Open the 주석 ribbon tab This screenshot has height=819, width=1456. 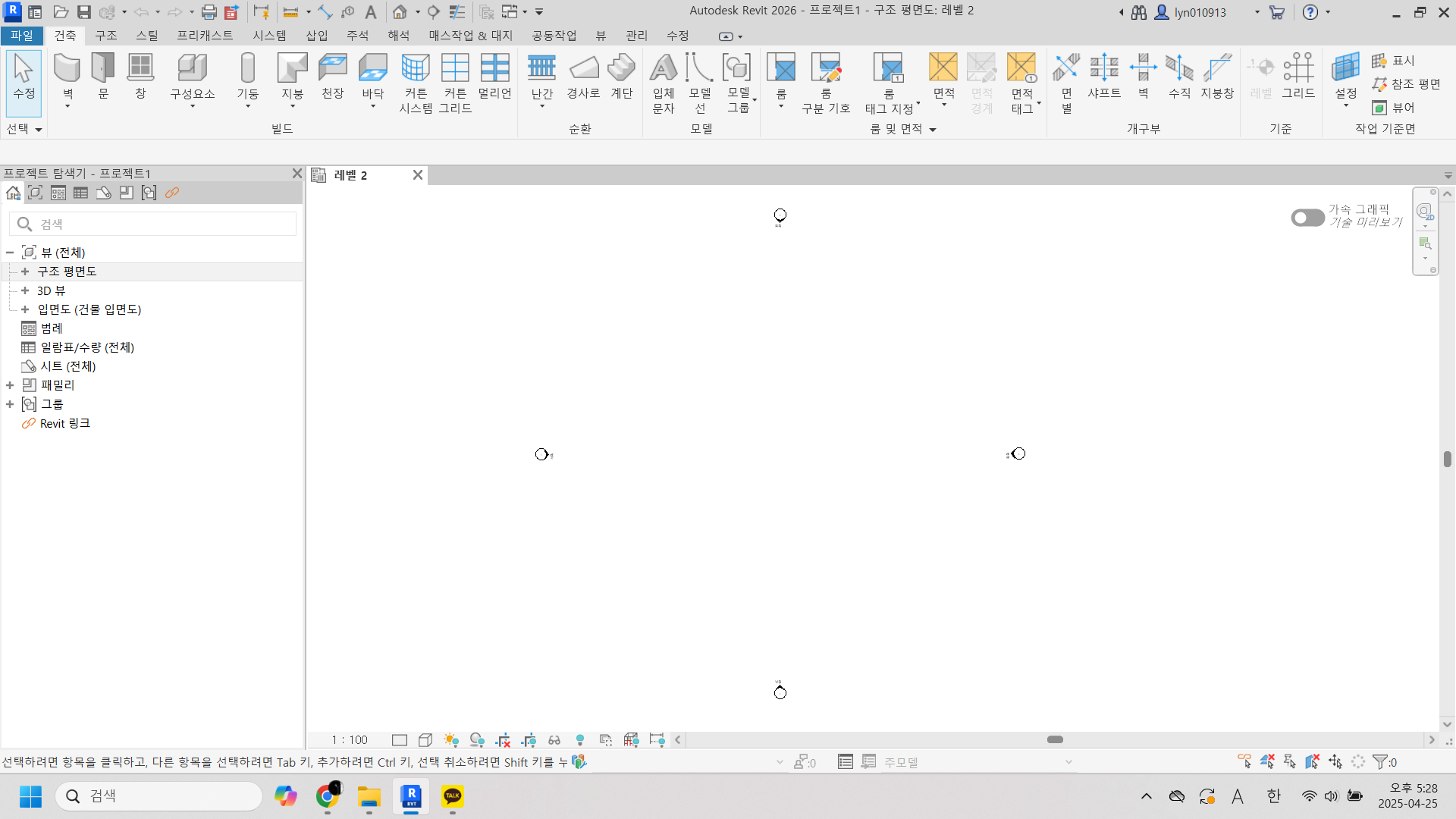[357, 36]
